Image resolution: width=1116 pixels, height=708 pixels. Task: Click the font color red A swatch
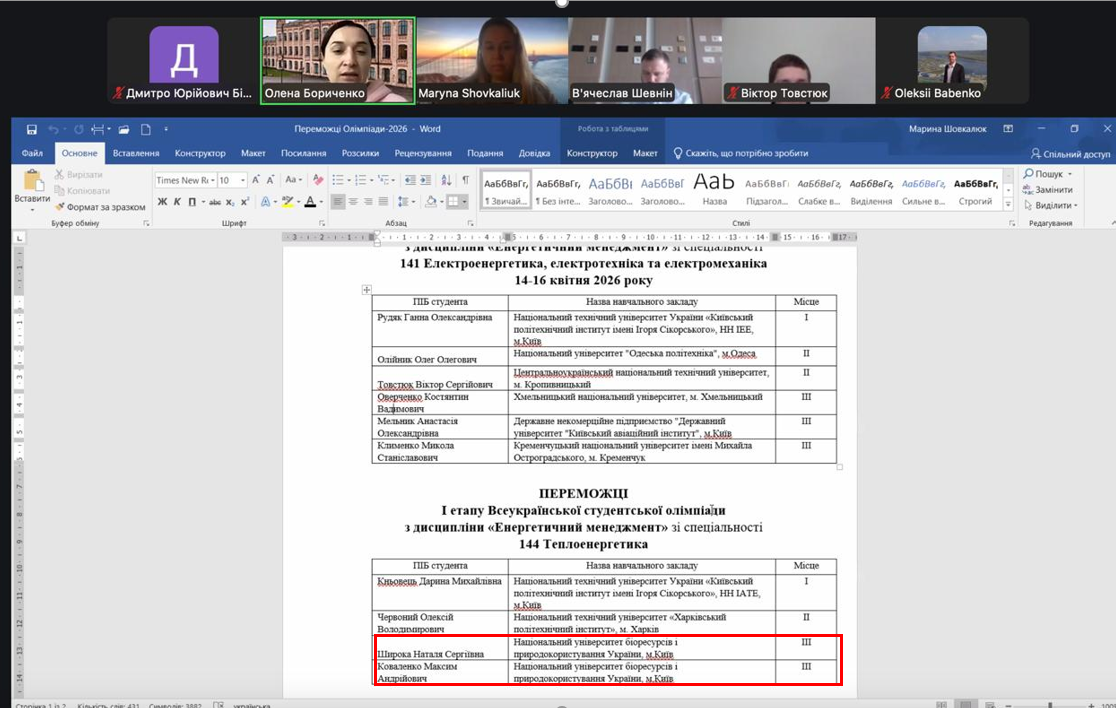point(310,202)
